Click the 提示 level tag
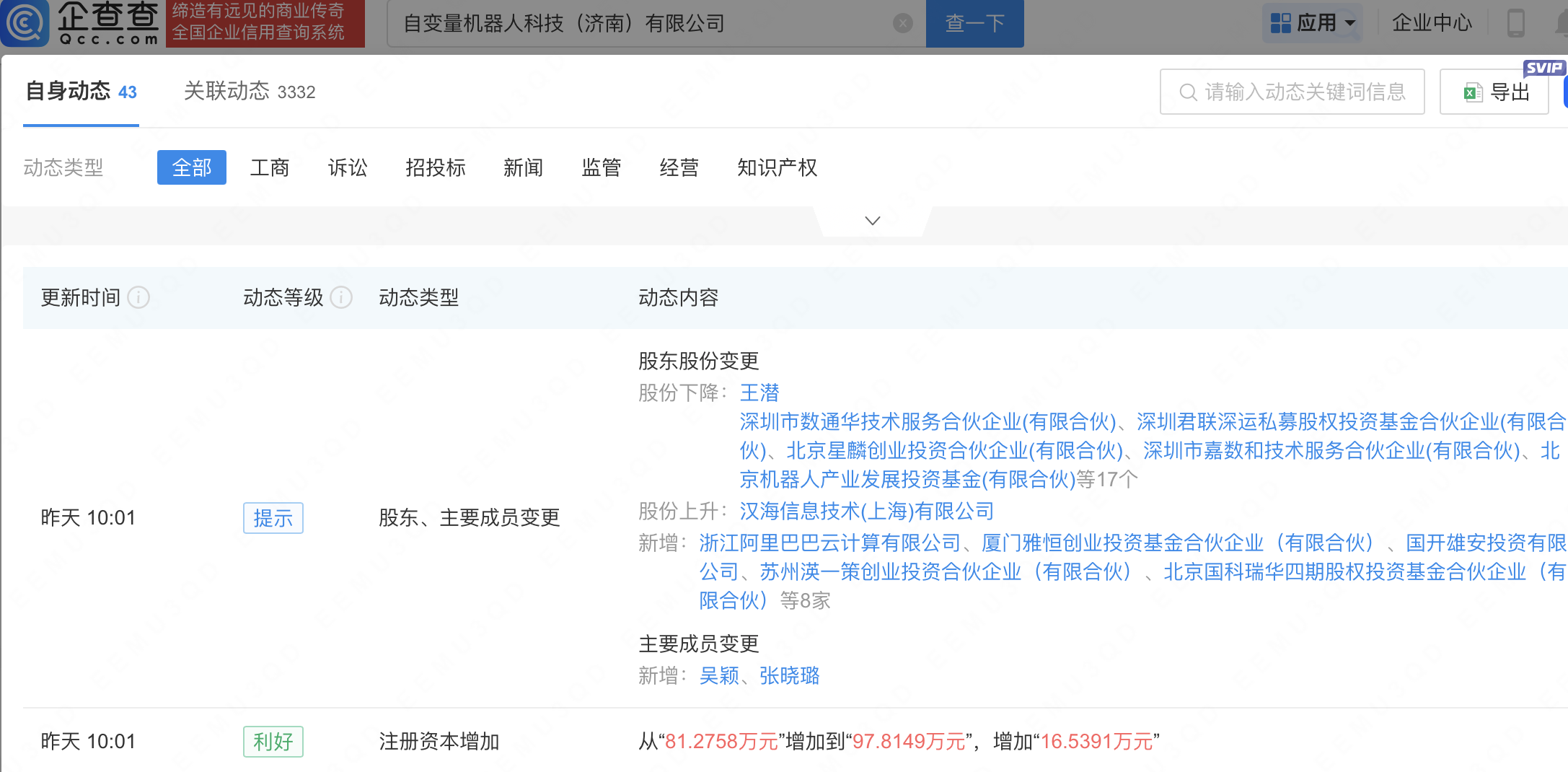This screenshot has width=1568, height=772. [273, 518]
